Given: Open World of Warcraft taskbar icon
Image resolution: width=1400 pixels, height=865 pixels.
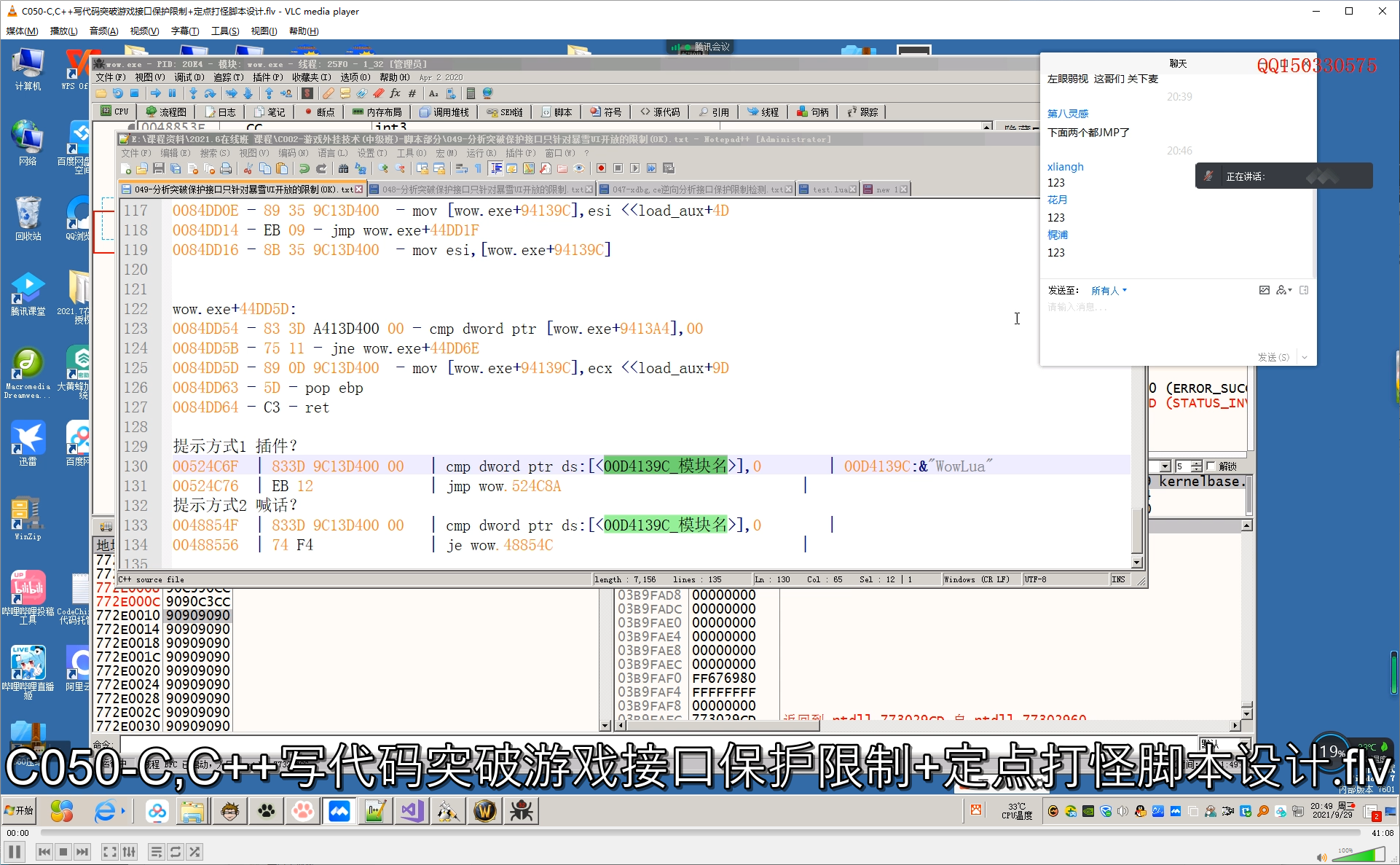Looking at the screenshot, I should click(484, 810).
